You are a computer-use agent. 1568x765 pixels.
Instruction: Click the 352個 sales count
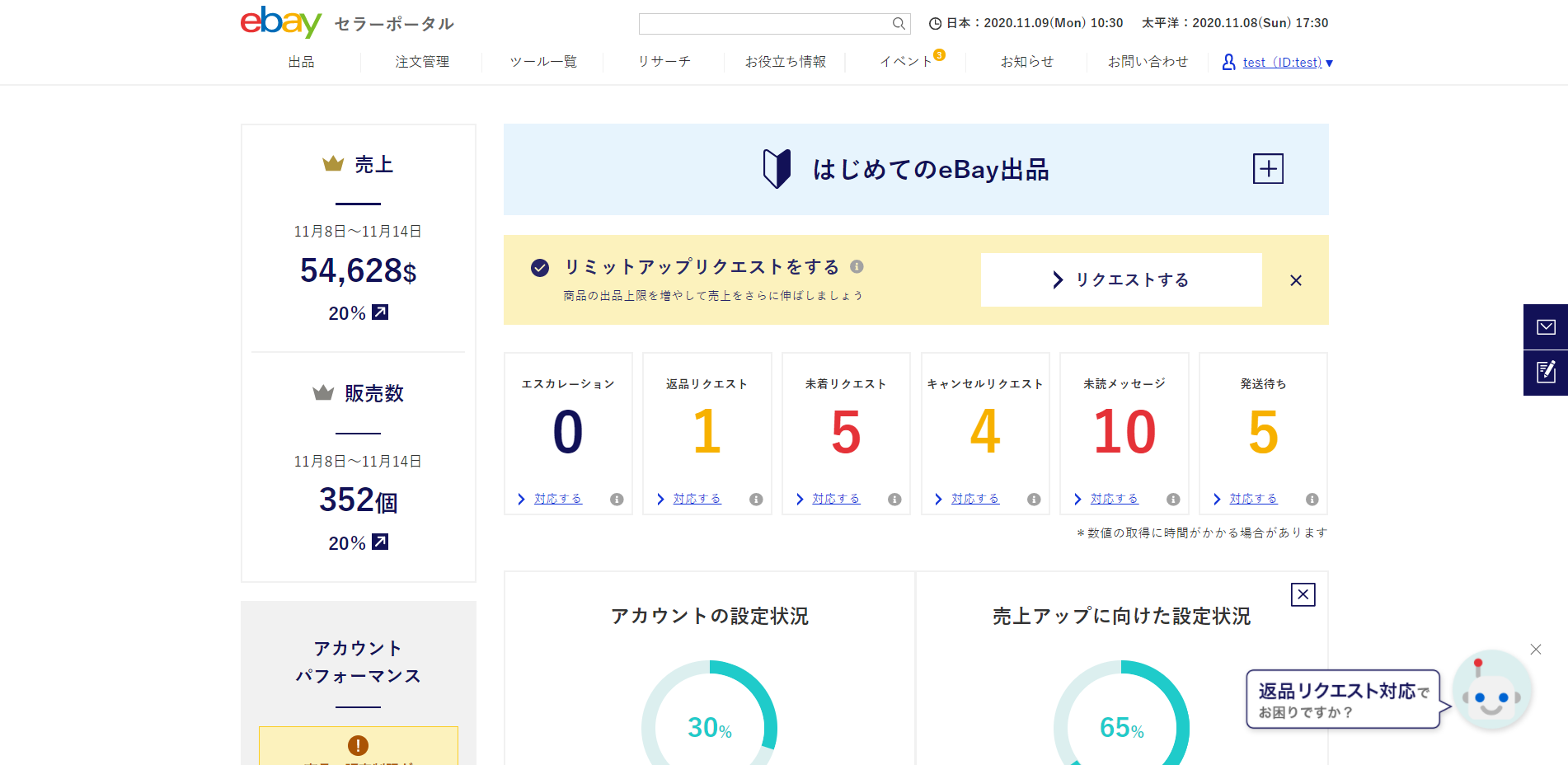click(x=358, y=500)
